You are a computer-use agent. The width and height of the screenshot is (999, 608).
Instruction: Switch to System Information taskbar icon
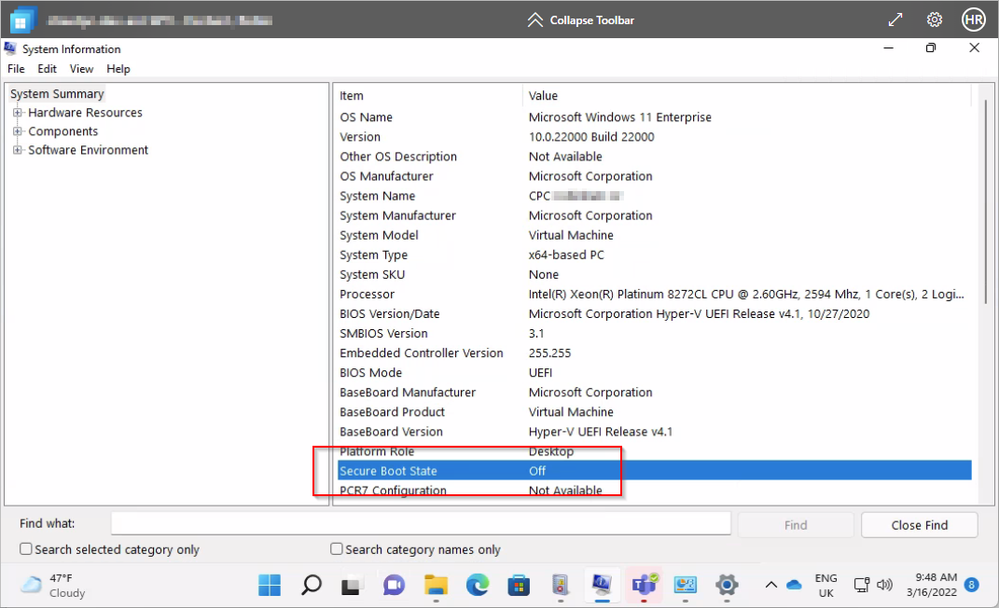tap(601, 584)
